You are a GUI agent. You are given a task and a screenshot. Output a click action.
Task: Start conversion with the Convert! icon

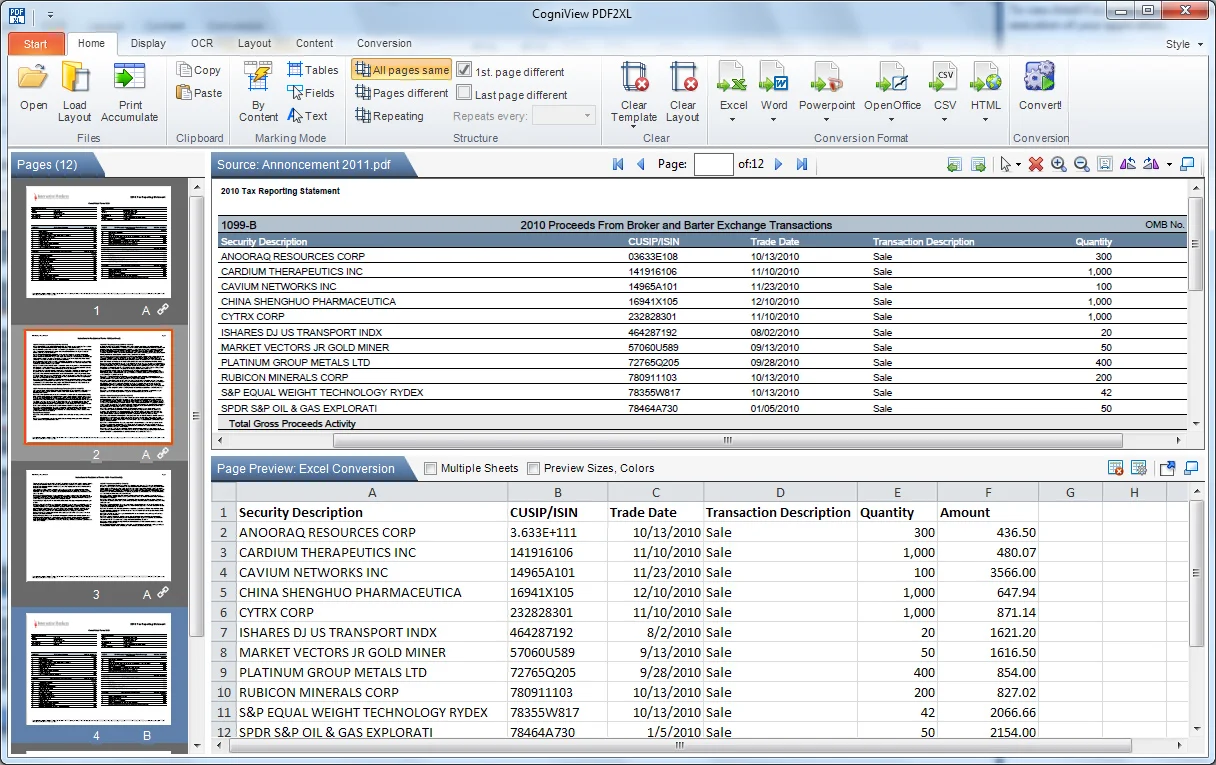point(1040,85)
